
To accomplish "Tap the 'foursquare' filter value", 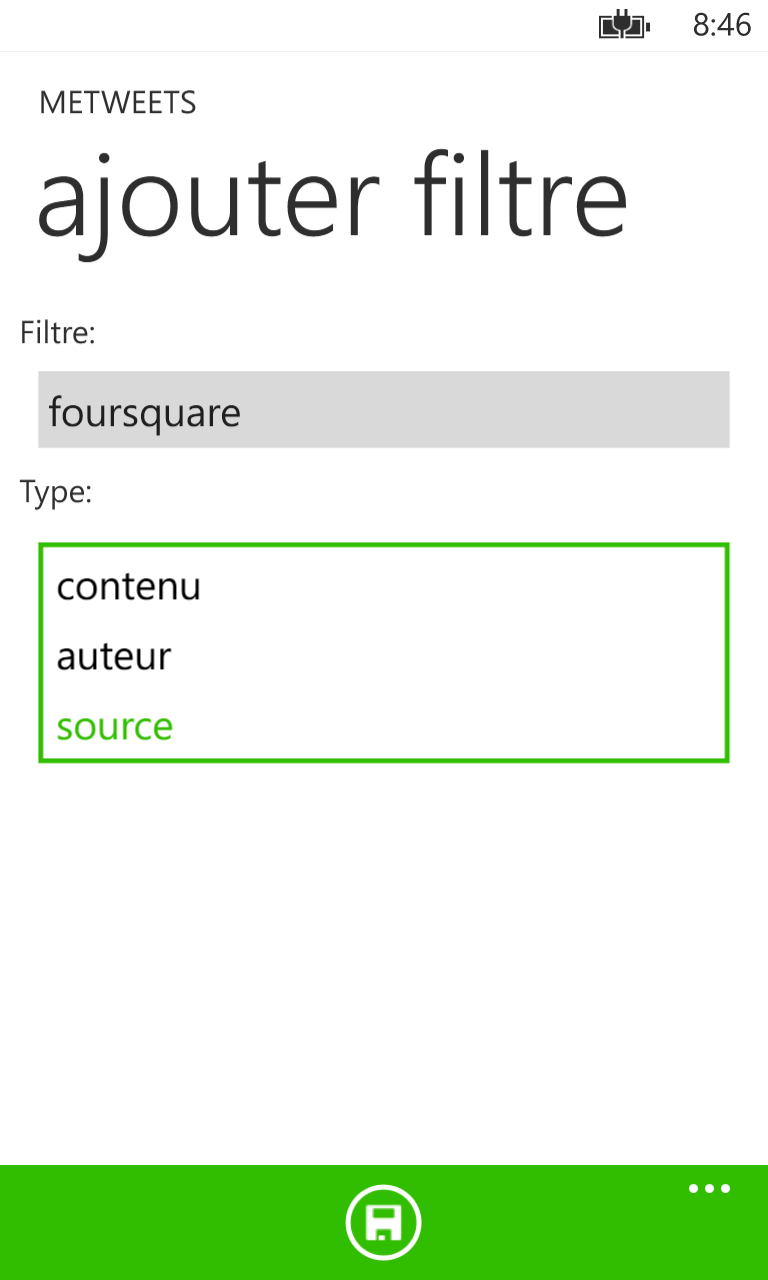I will pos(146,411).
